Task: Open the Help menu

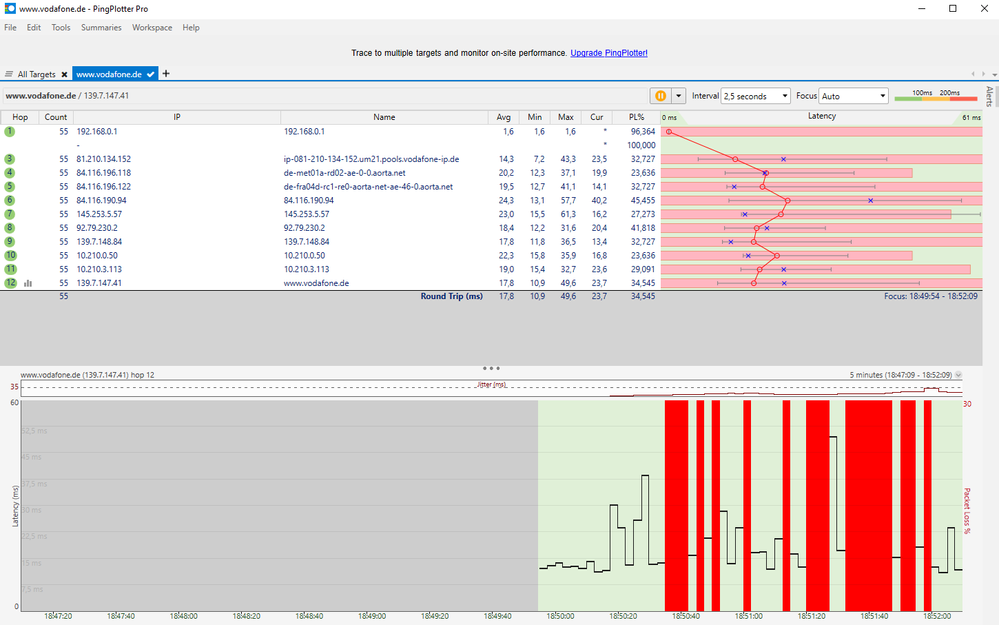Action: click(x=190, y=27)
